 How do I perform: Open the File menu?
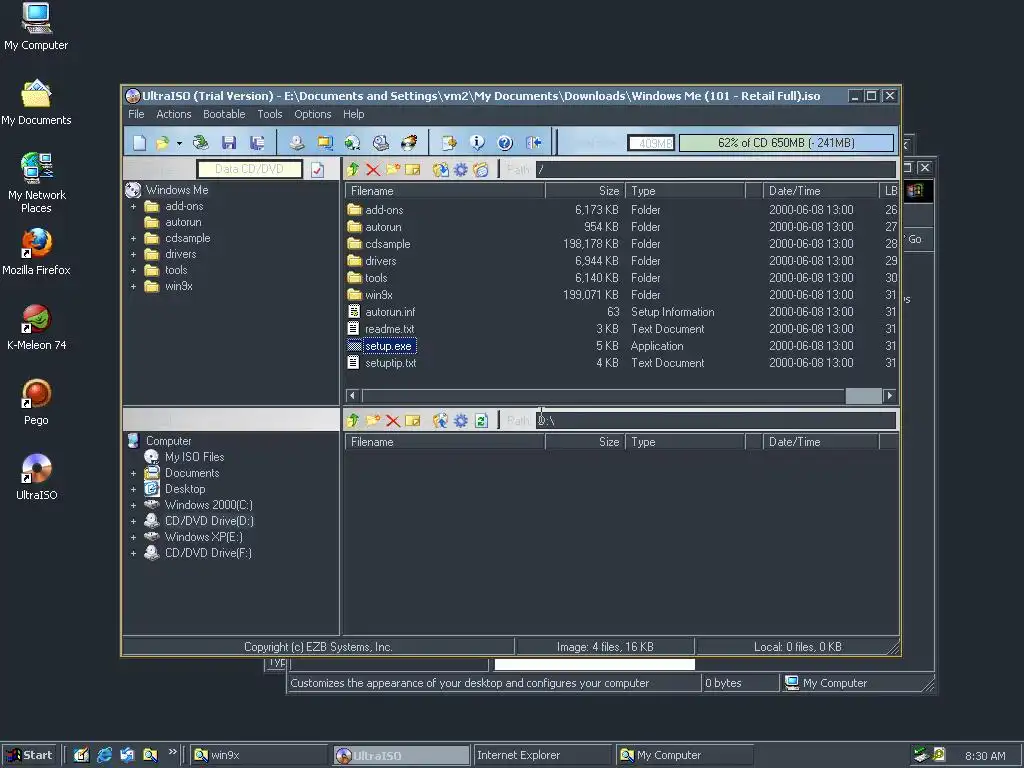point(136,114)
